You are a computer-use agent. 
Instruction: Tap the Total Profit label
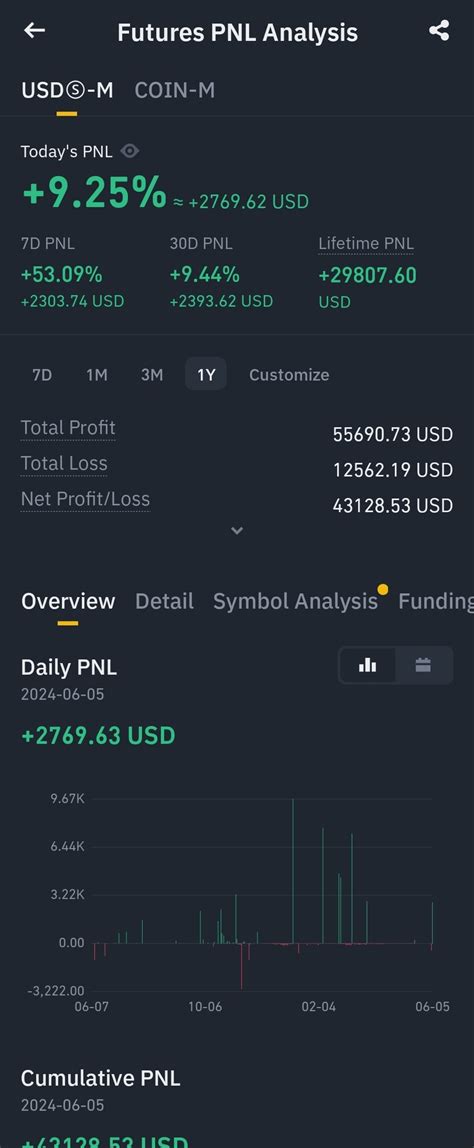(68, 428)
